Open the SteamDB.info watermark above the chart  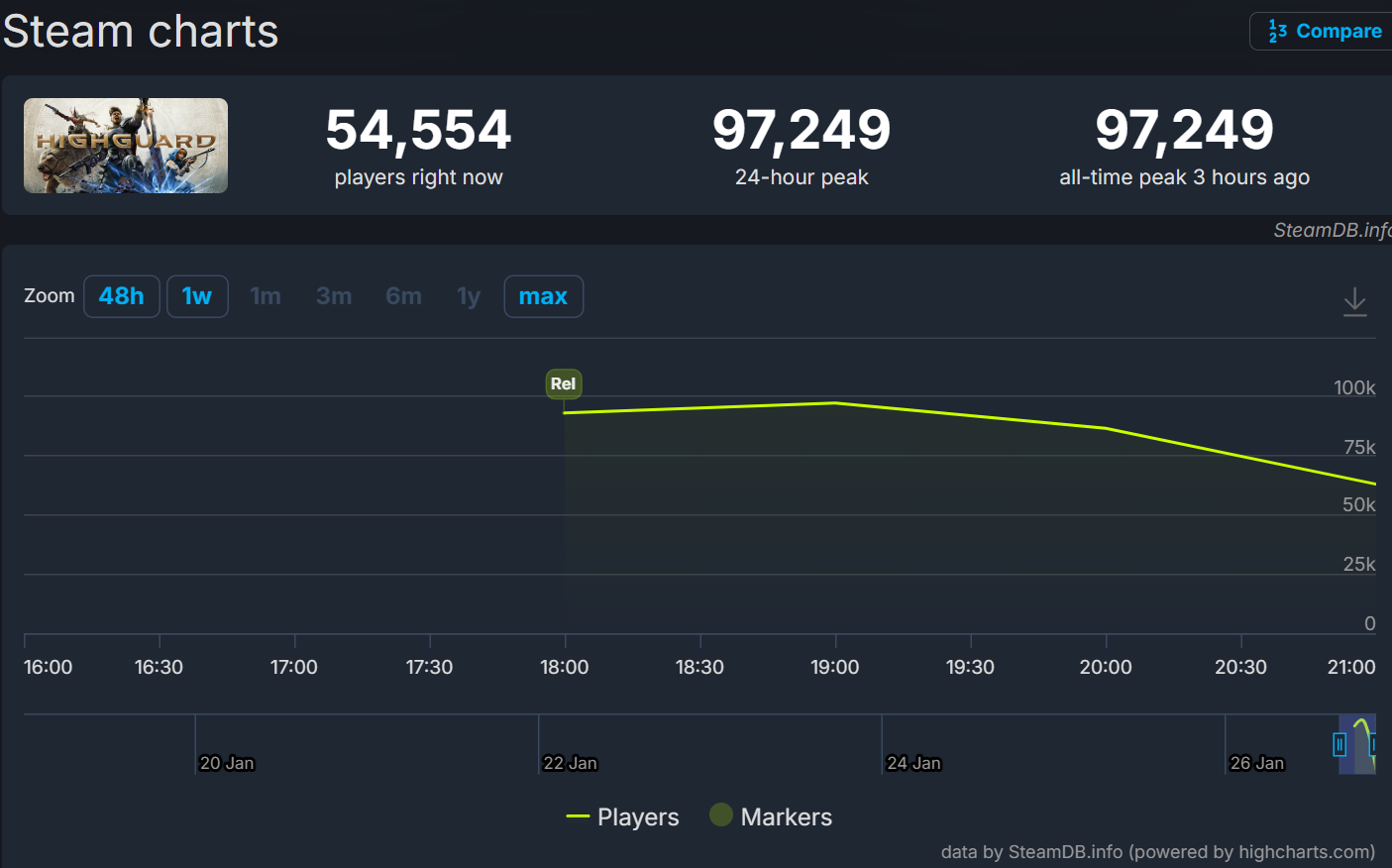[x=1331, y=230]
